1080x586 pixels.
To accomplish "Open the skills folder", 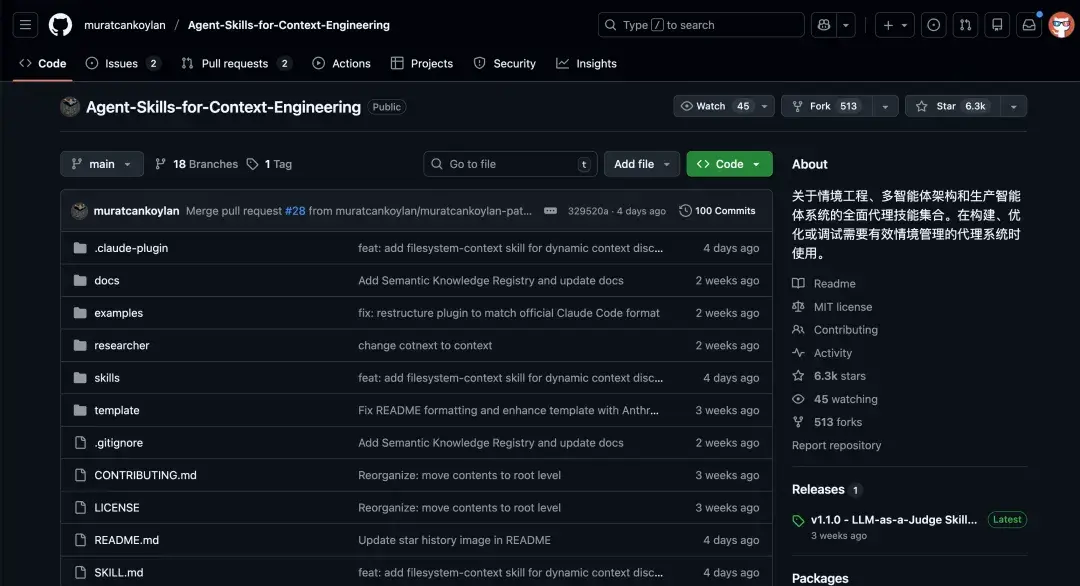I will click(x=107, y=378).
